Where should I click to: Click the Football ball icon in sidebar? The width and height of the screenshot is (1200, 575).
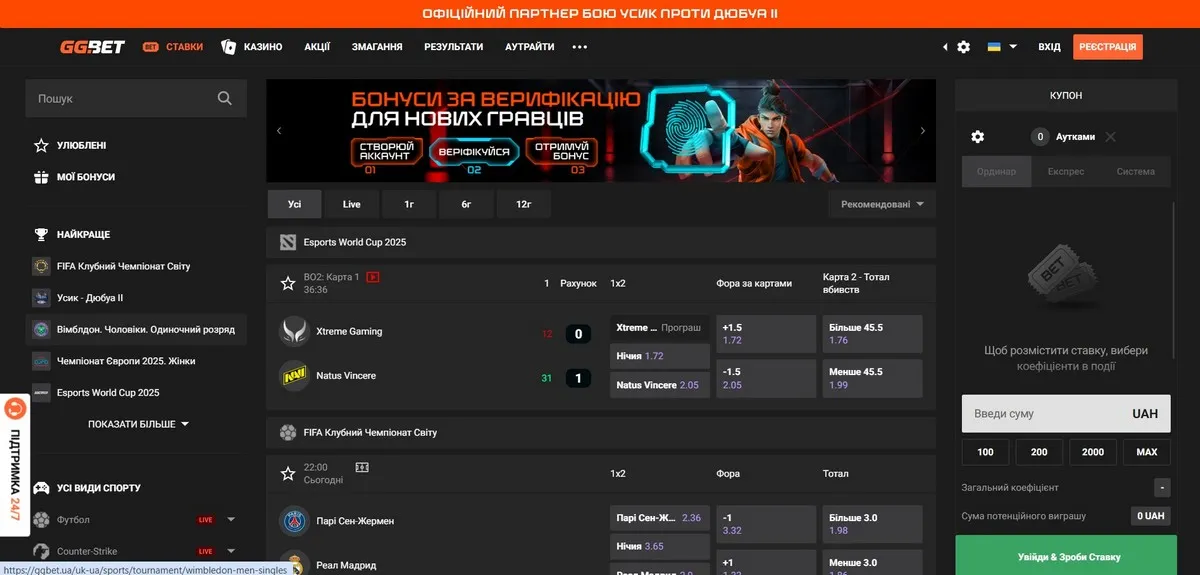(x=41, y=520)
